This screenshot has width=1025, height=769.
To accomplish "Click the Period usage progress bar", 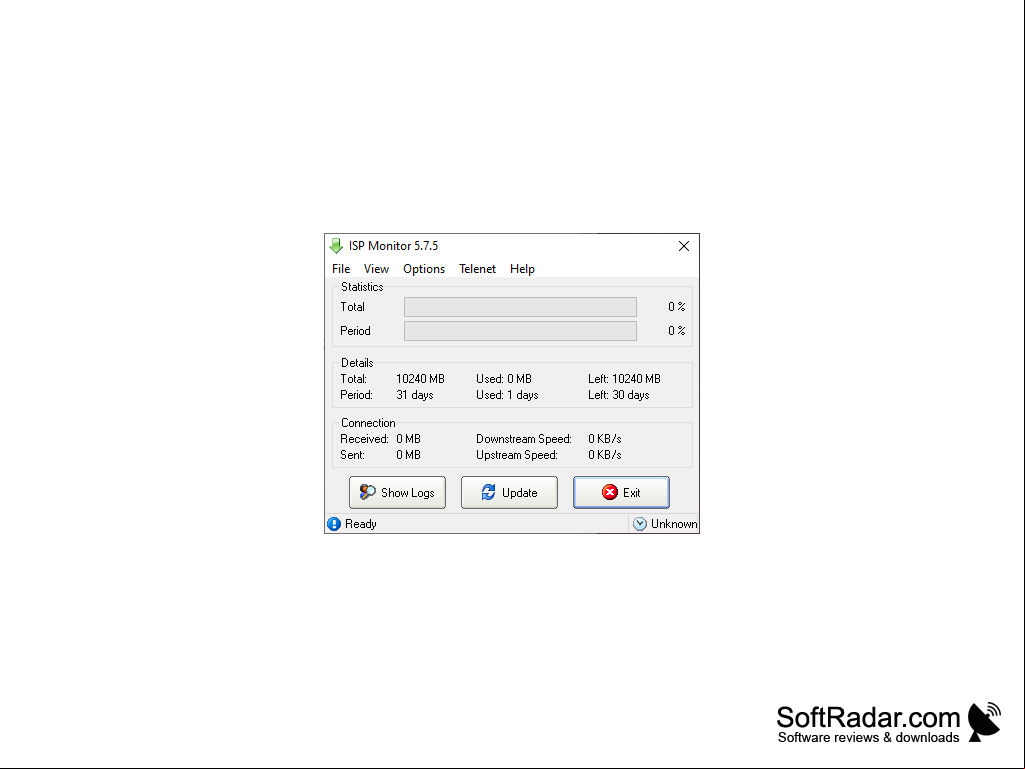I will tap(520, 331).
